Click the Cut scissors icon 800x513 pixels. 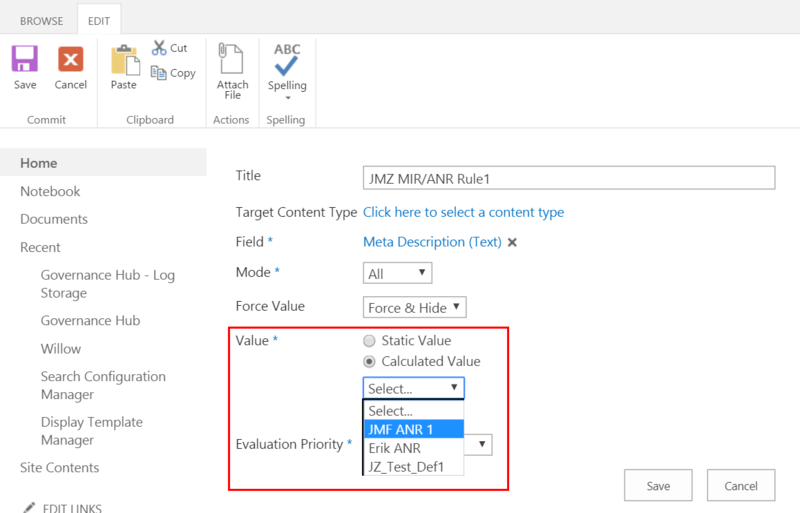(x=160, y=47)
